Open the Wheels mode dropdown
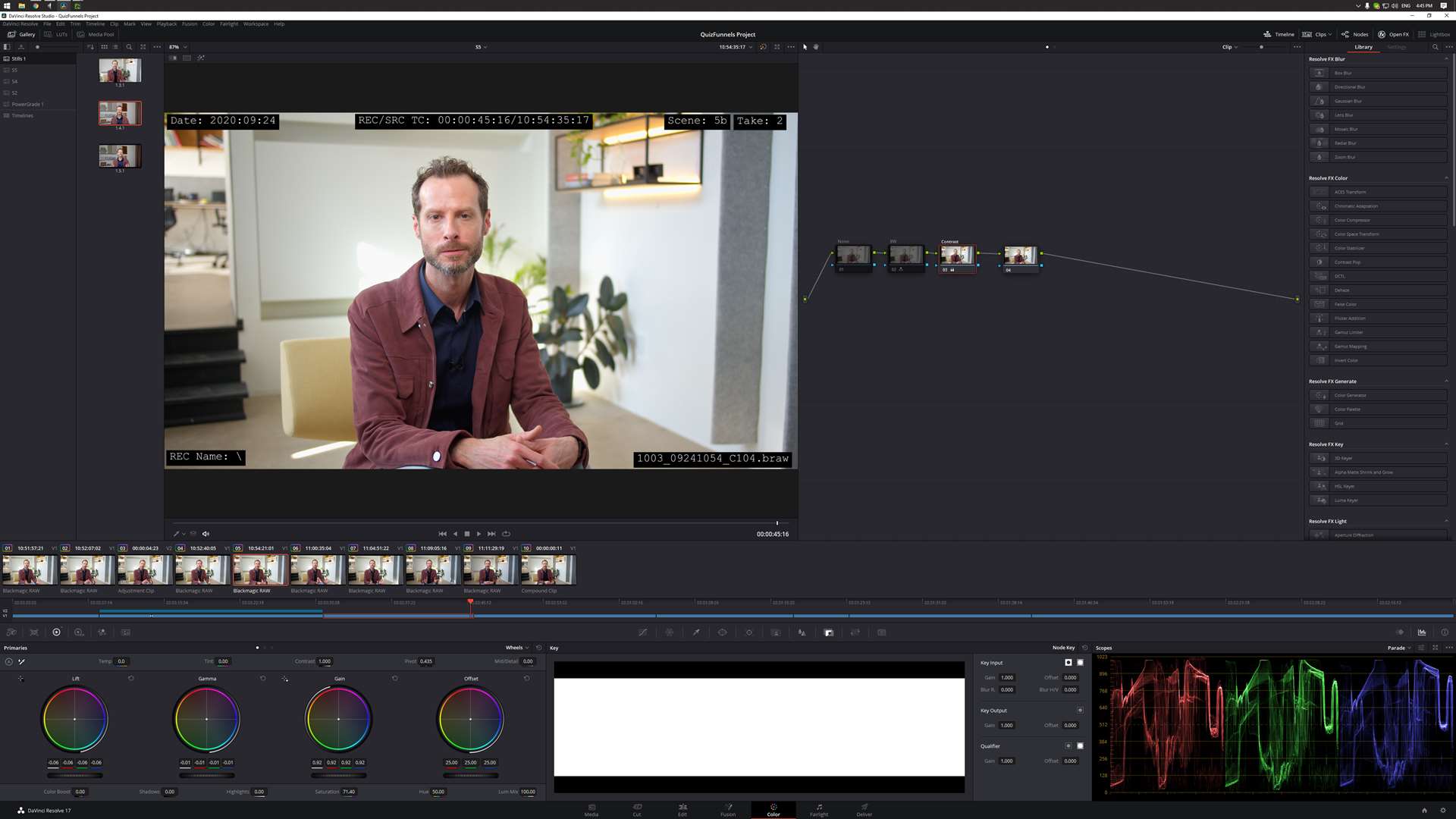The height and width of the screenshot is (819, 1456). [x=517, y=648]
